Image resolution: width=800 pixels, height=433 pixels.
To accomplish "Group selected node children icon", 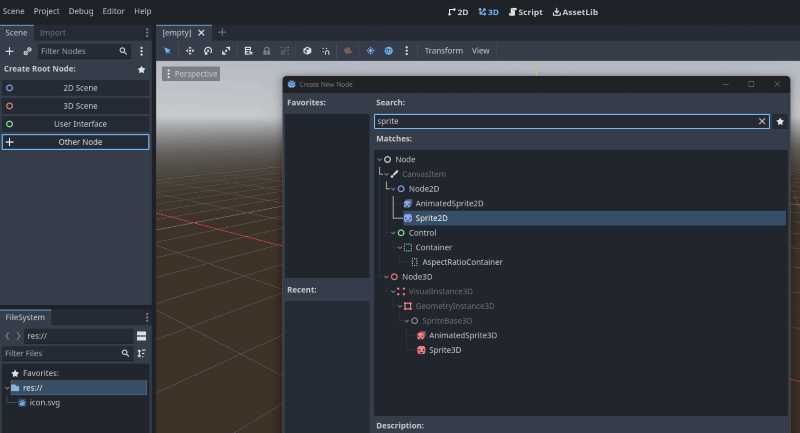I will coord(285,51).
